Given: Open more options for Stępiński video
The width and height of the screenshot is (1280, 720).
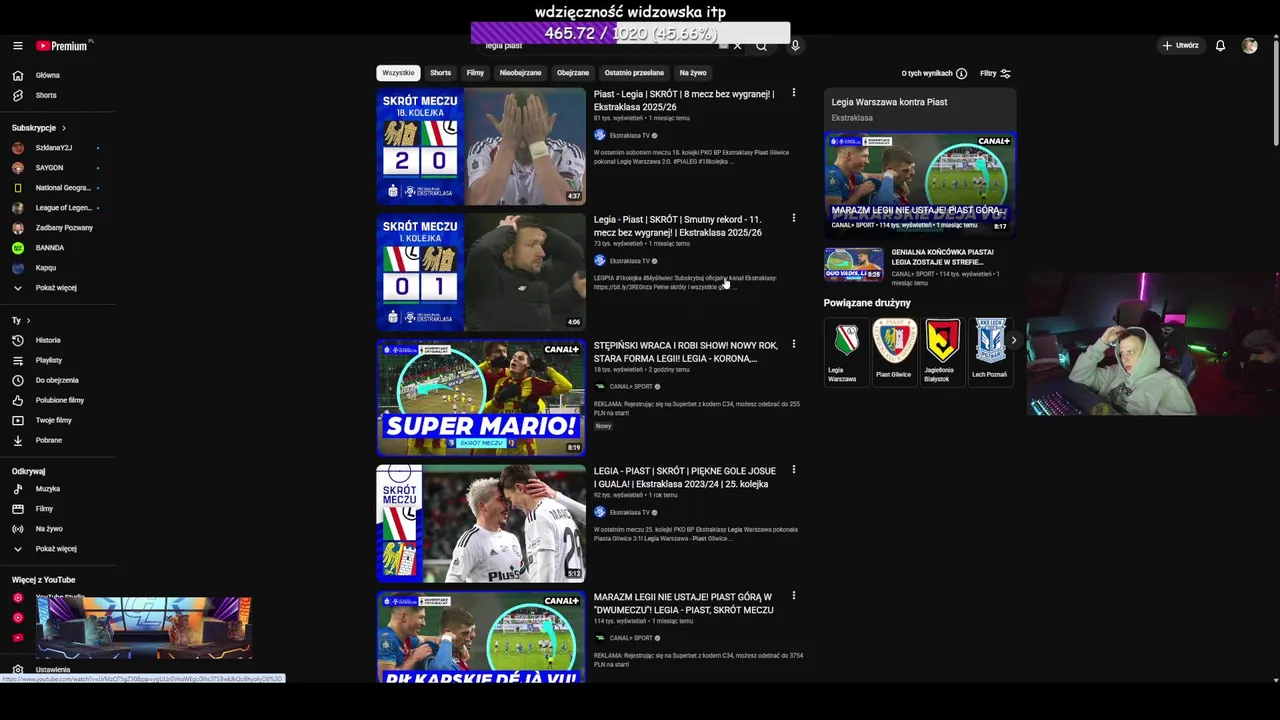Looking at the screenshot, I should (794, 344).
